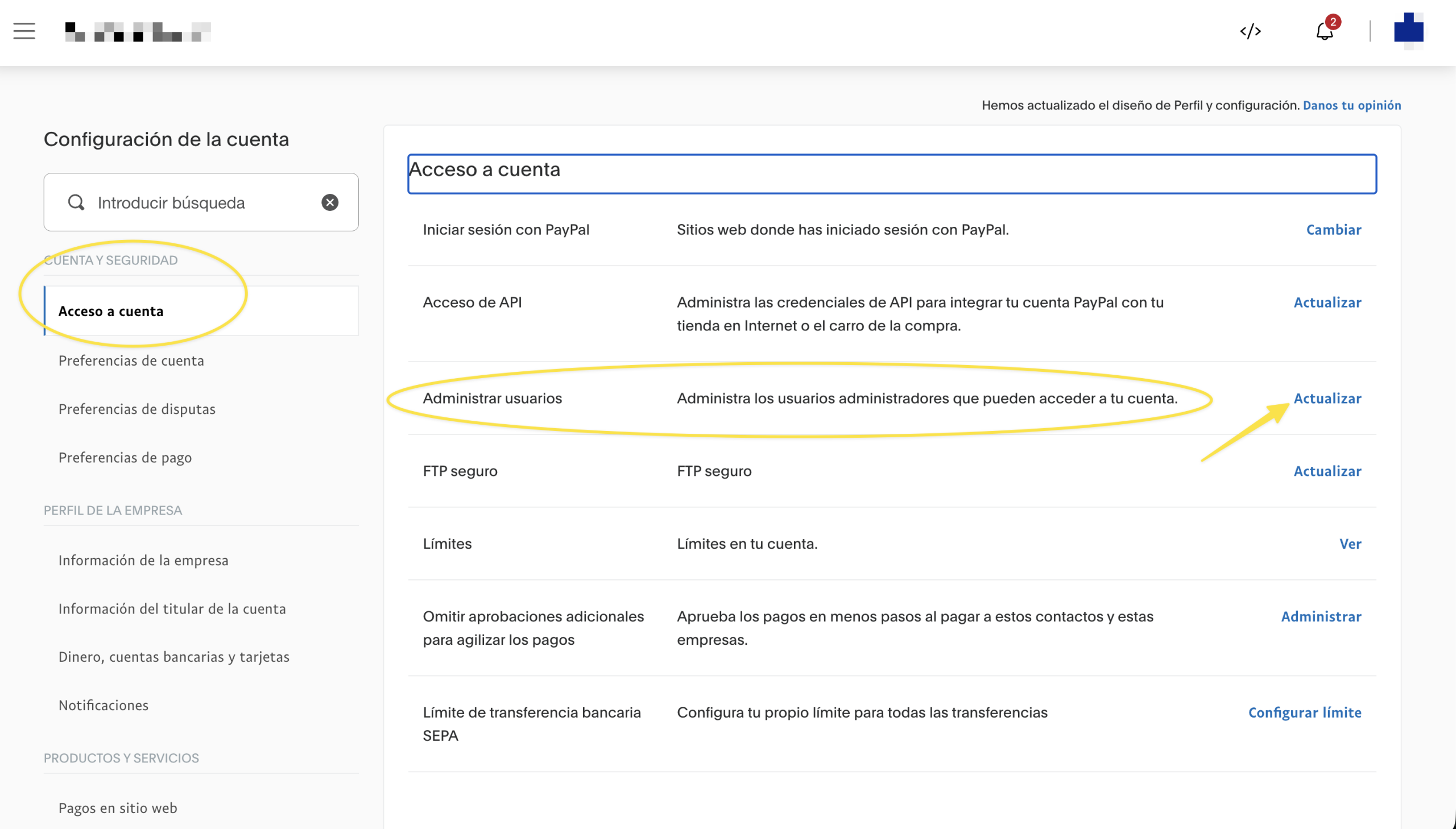The height and width of the screenshot is (829, 1456).
Task: Open the hamburger navigation menu
Action: (x=24, y=31)
